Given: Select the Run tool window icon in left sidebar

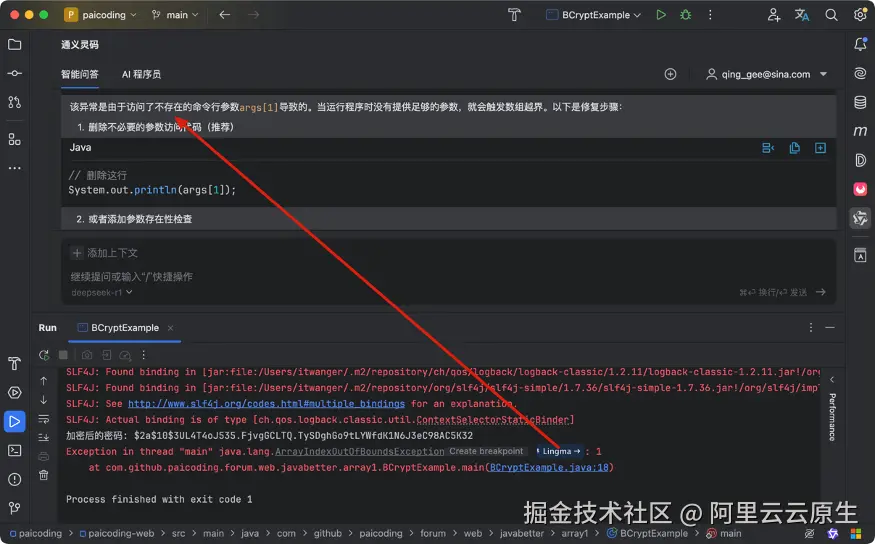Looking at the screenshot, I should pos(15,422).
